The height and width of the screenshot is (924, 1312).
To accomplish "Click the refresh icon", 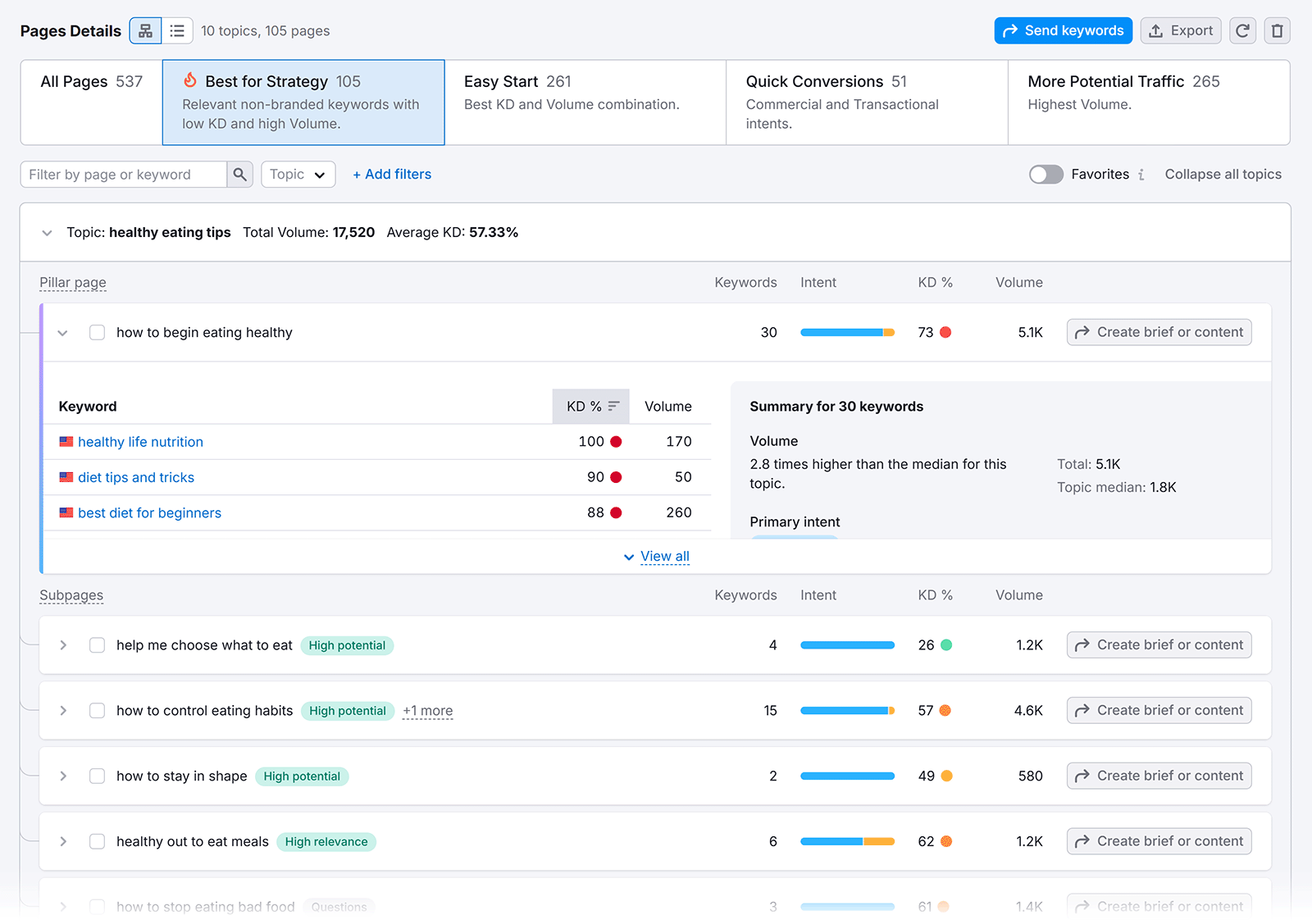I will coord(1242,30).
